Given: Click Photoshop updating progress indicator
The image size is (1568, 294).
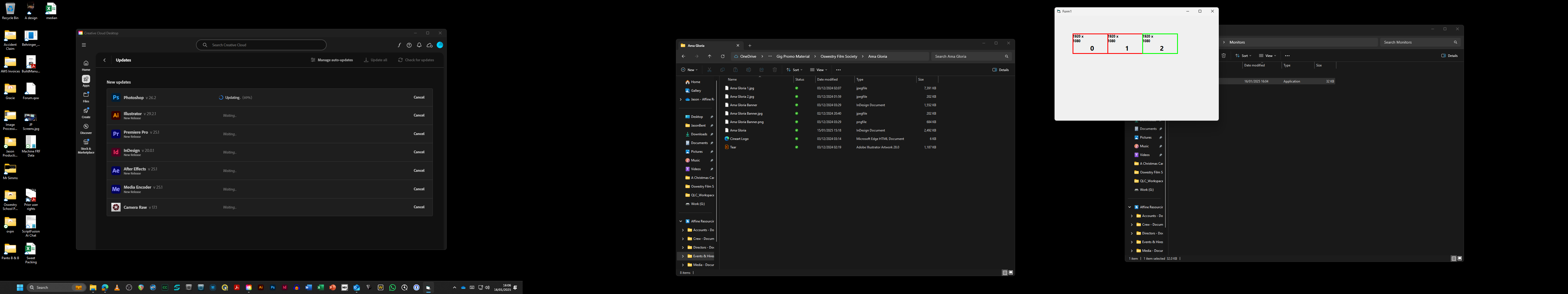Looking at the screenshot, I should 235,97.
